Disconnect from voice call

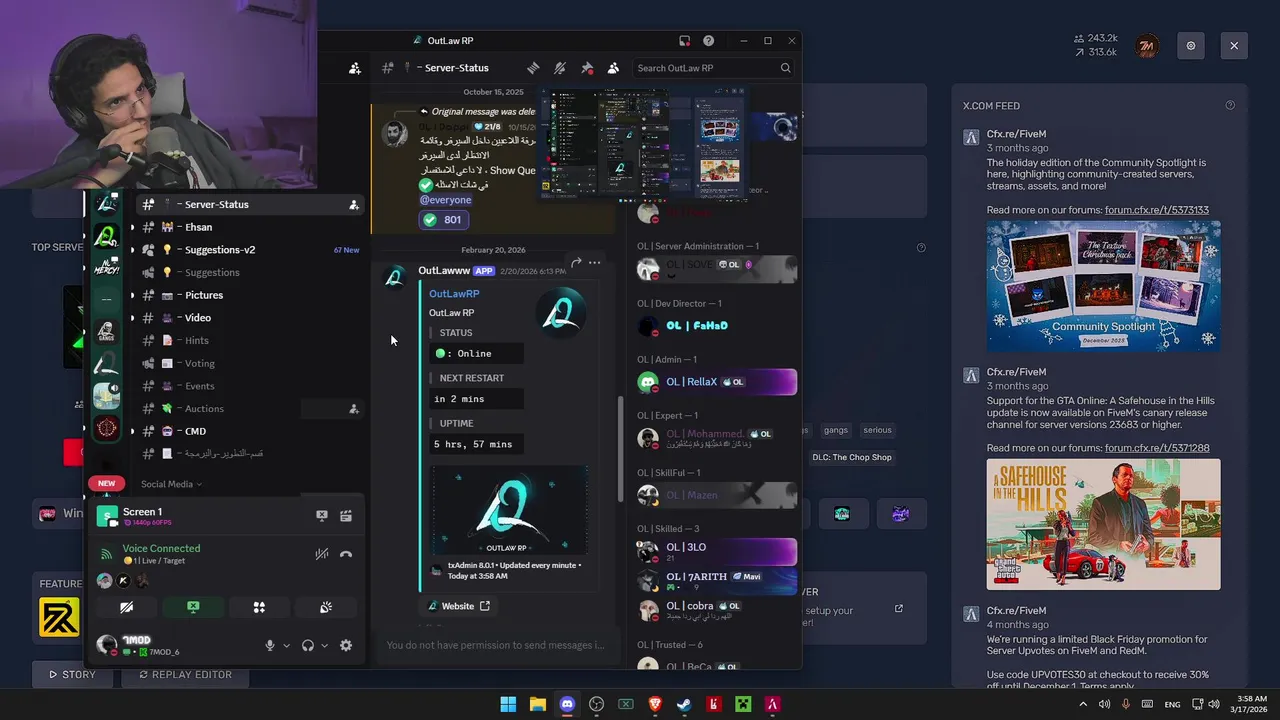(346, 554)
